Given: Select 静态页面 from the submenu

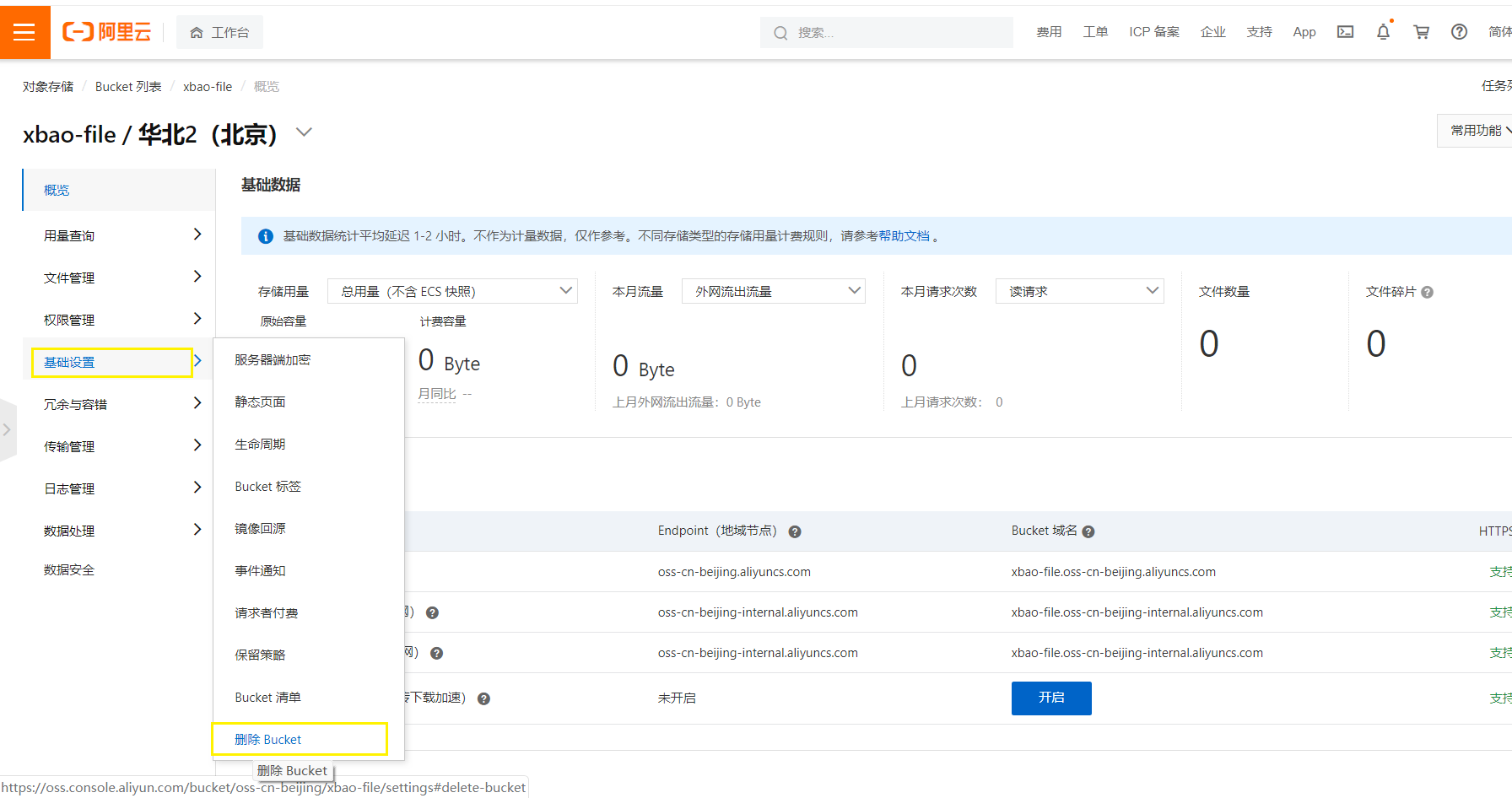Looking at the screenshot, I should coord(309,402).
